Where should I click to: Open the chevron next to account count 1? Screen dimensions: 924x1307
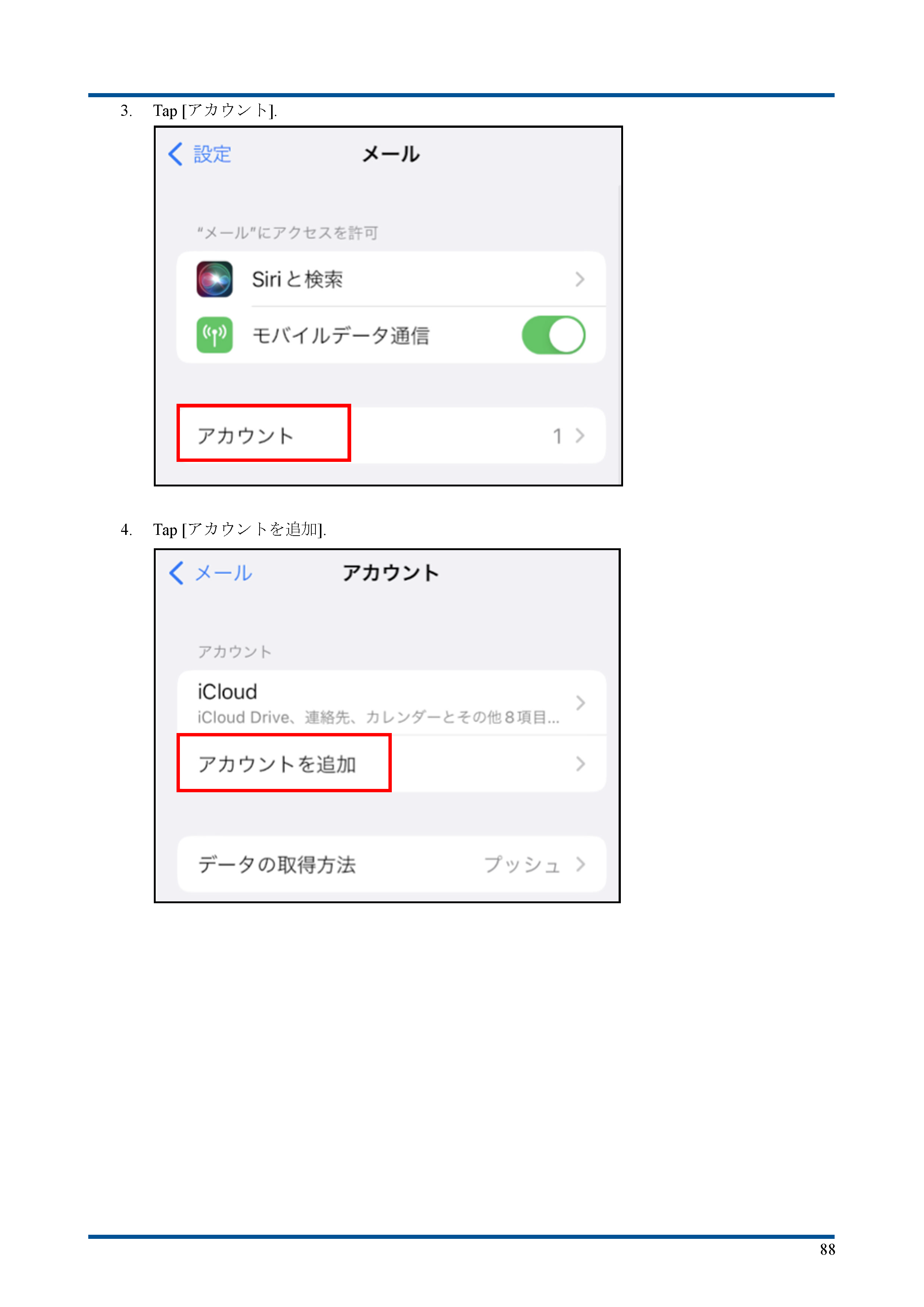click(580, 435)
